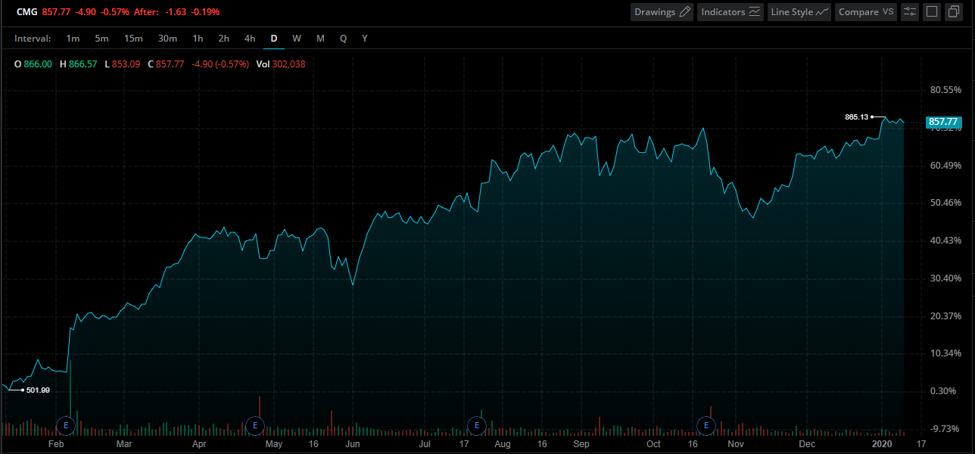This screenshot has height=454, width=975.
Task: Open the Indicators menu
Action: (731, 12)
